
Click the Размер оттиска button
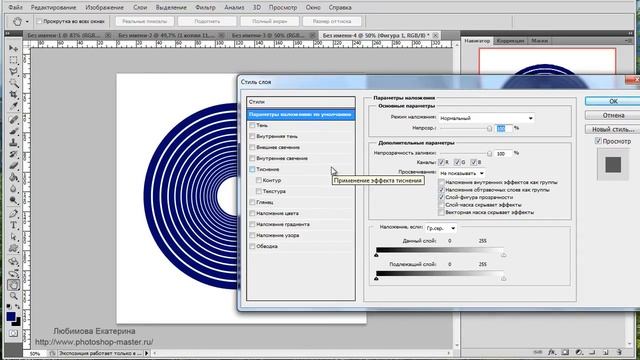(331, 21)
